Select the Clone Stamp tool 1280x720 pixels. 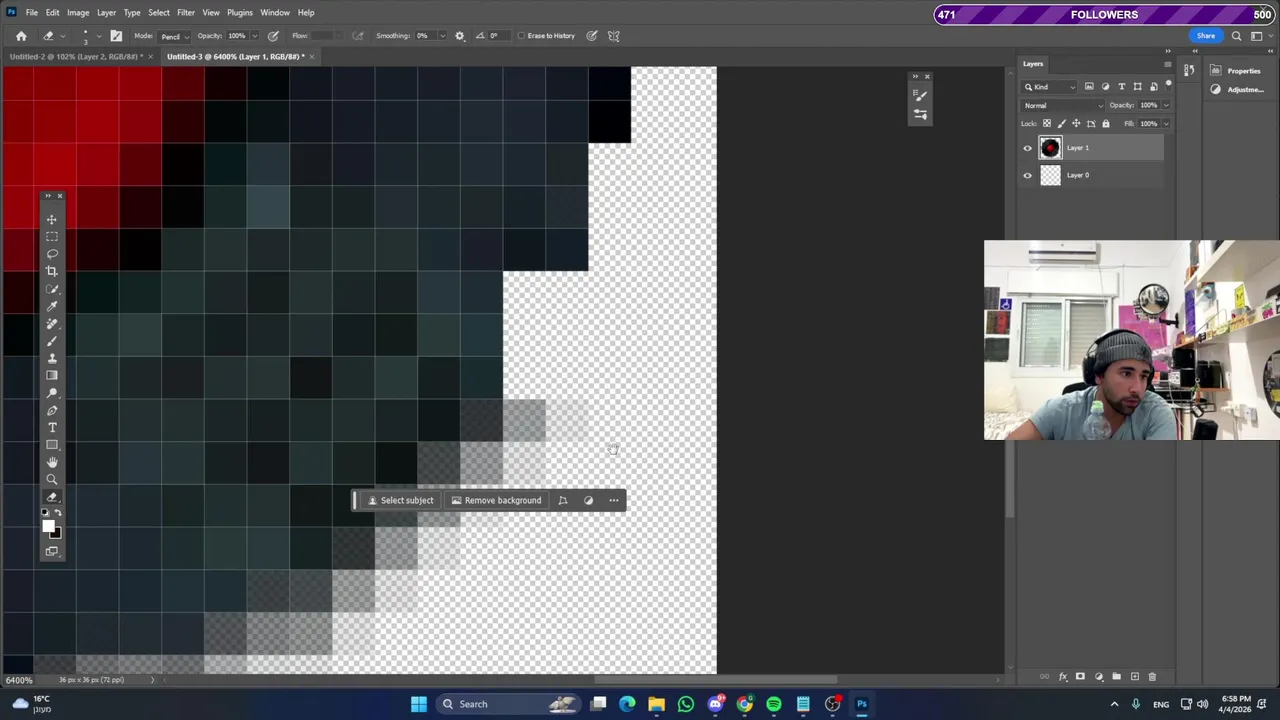52,358
